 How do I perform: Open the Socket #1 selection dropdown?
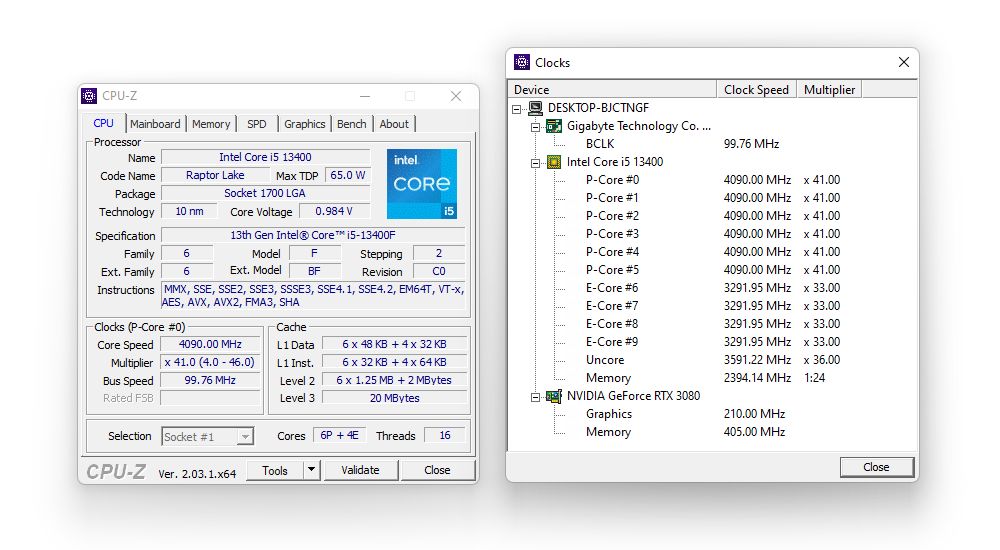click(245, 436)
